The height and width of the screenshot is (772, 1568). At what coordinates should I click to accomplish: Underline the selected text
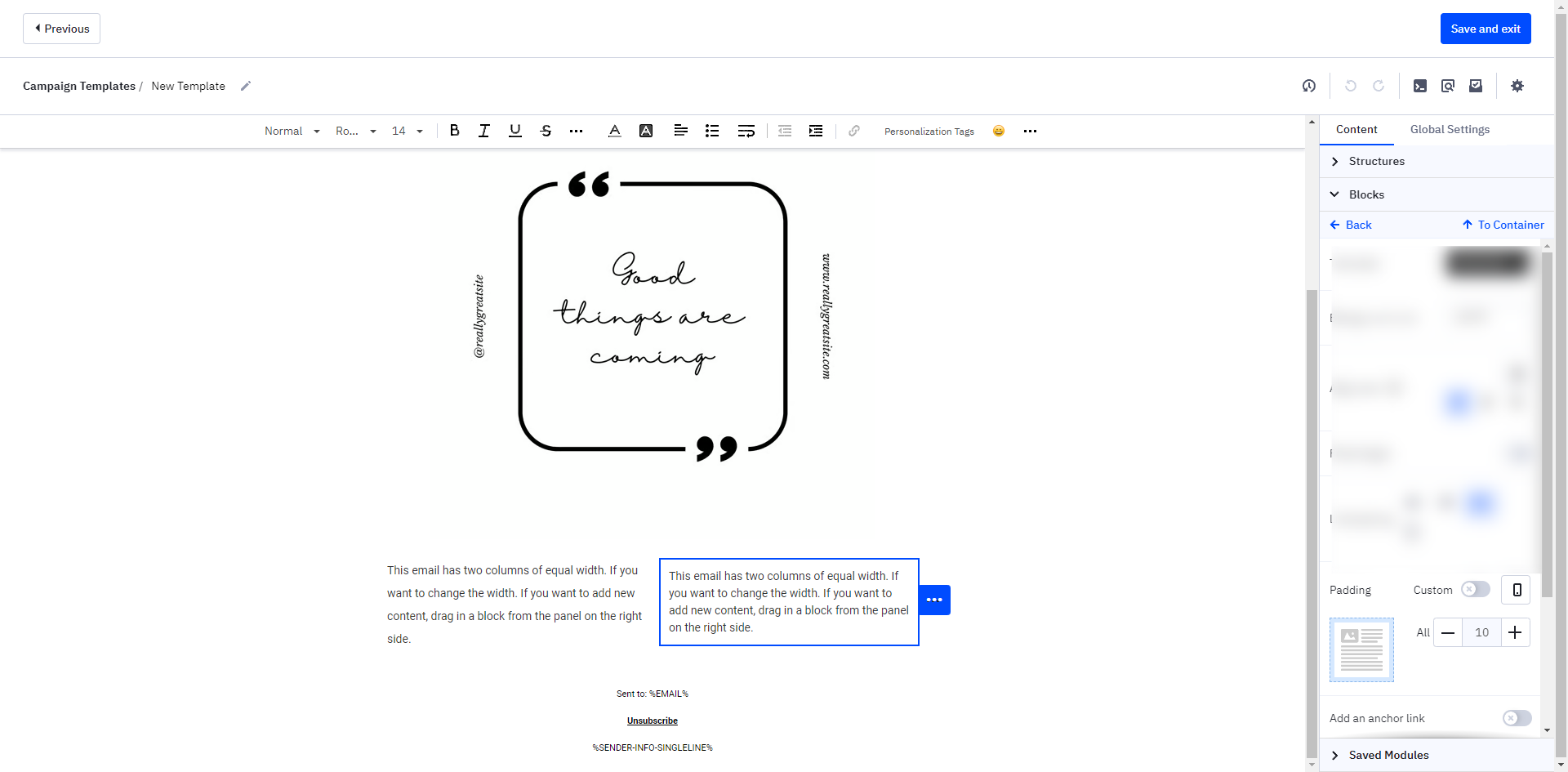click(x=515, y=131)
